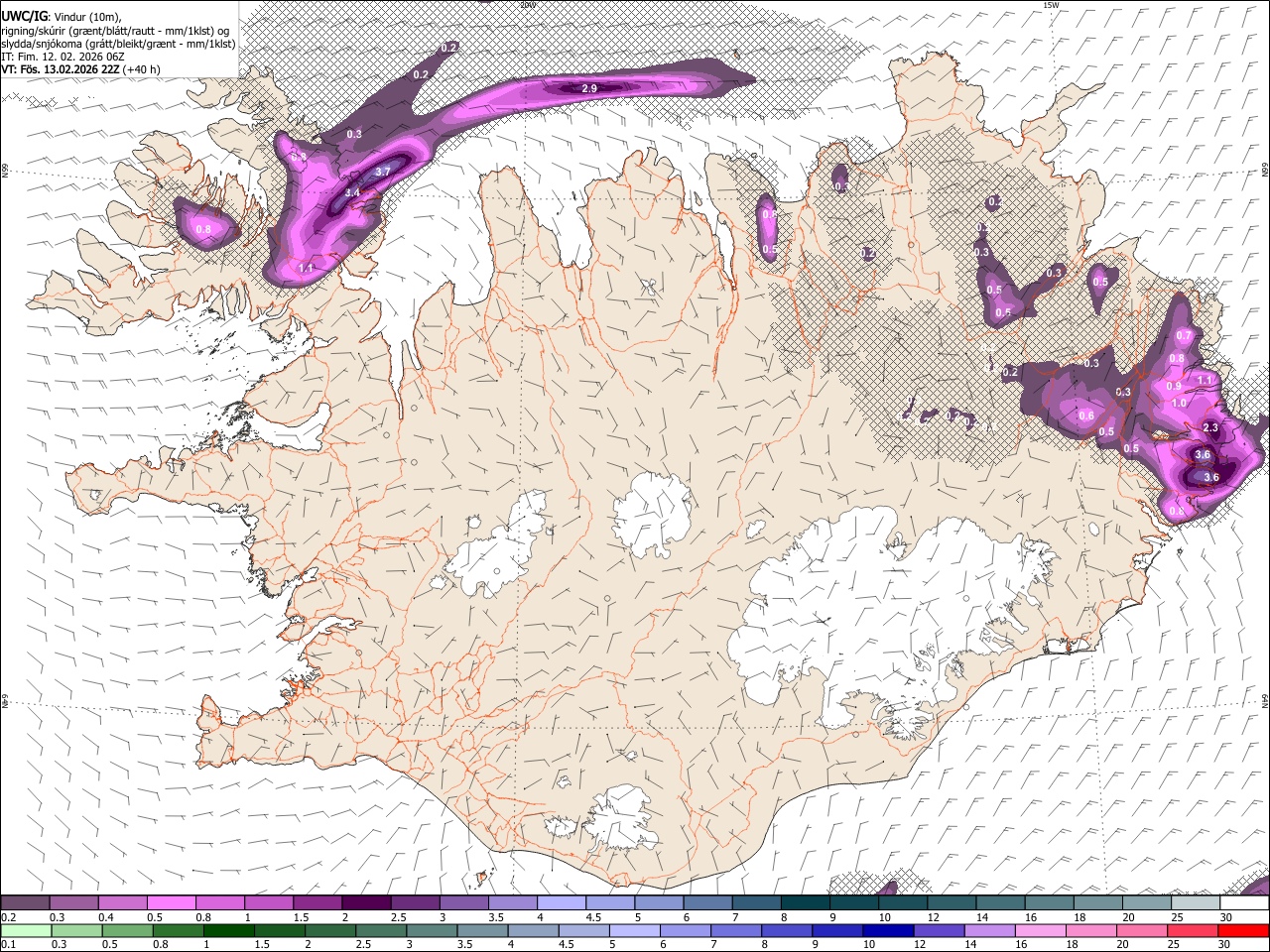Pick the plum 0.2 swatch in snow legend
This screenshot has height=952, width=1270.
(x=25, y=902)
